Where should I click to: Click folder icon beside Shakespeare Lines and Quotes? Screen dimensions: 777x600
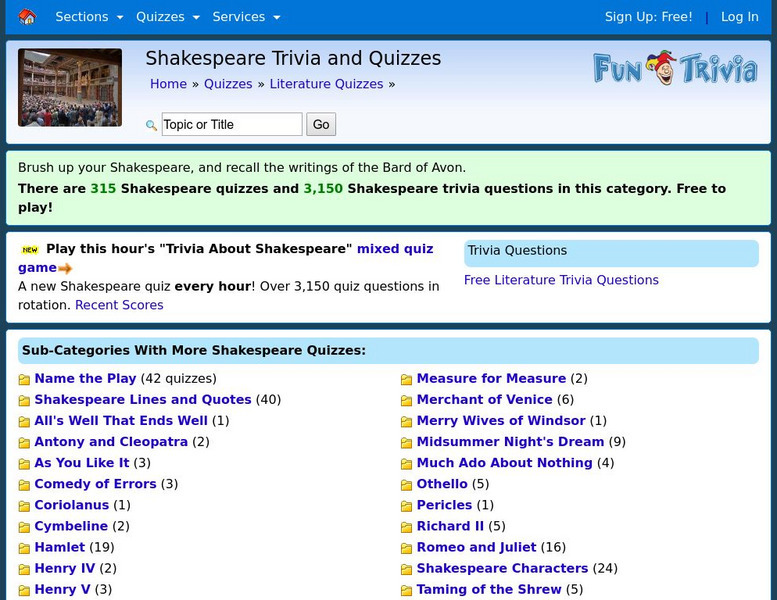click(x=24, y=400)
